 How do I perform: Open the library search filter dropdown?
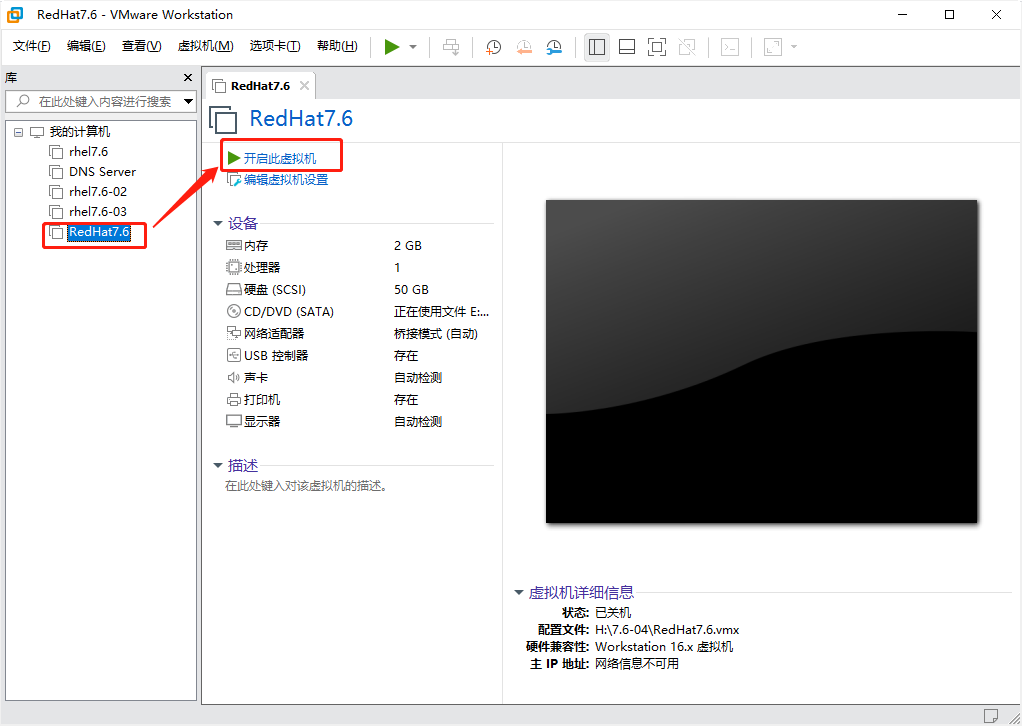pyautogui.click(x=188, y=101)
